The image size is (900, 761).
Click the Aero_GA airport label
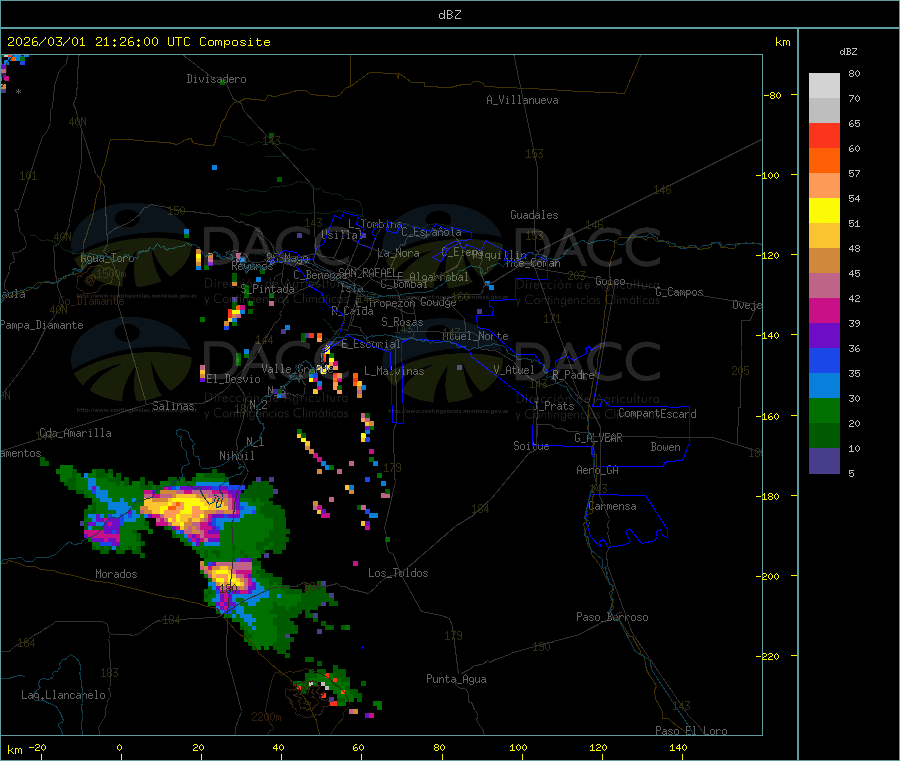598,470
